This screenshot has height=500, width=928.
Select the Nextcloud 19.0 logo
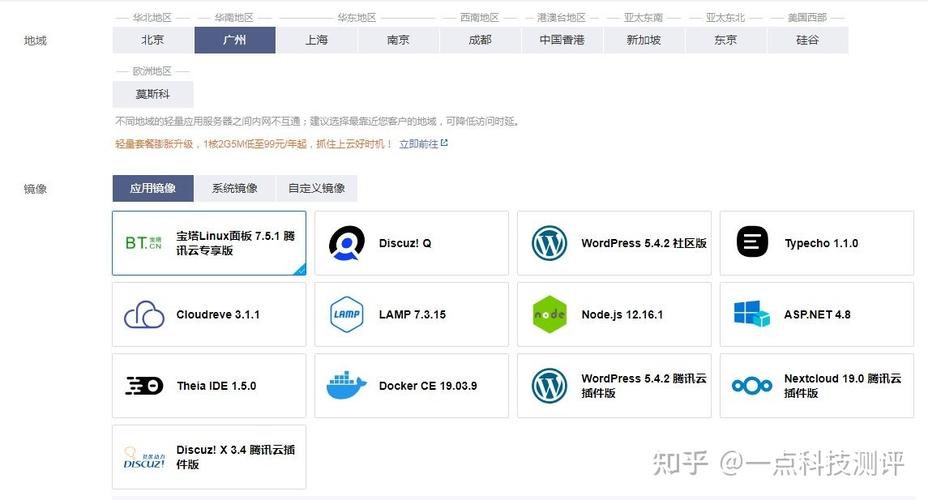coord(752,386)
